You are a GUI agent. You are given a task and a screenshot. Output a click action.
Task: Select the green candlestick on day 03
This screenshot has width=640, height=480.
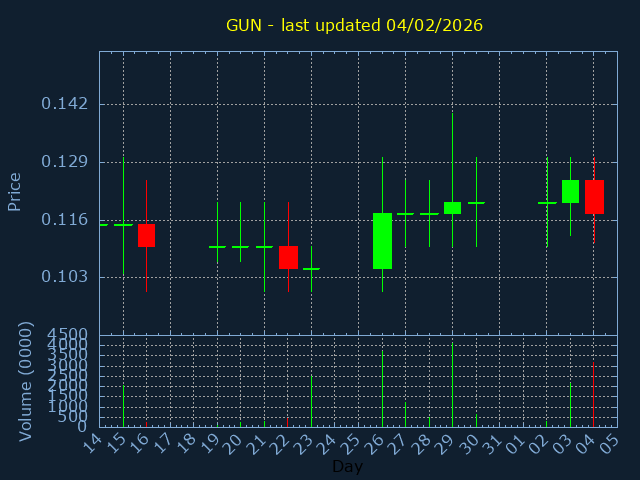[x=570, y=191]
